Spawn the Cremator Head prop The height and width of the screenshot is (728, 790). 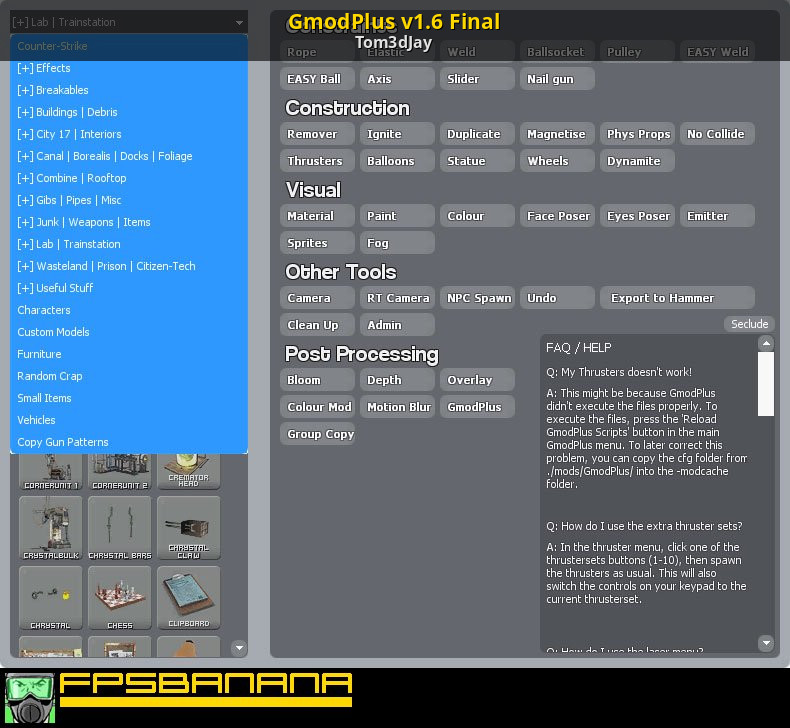point(189,470)
